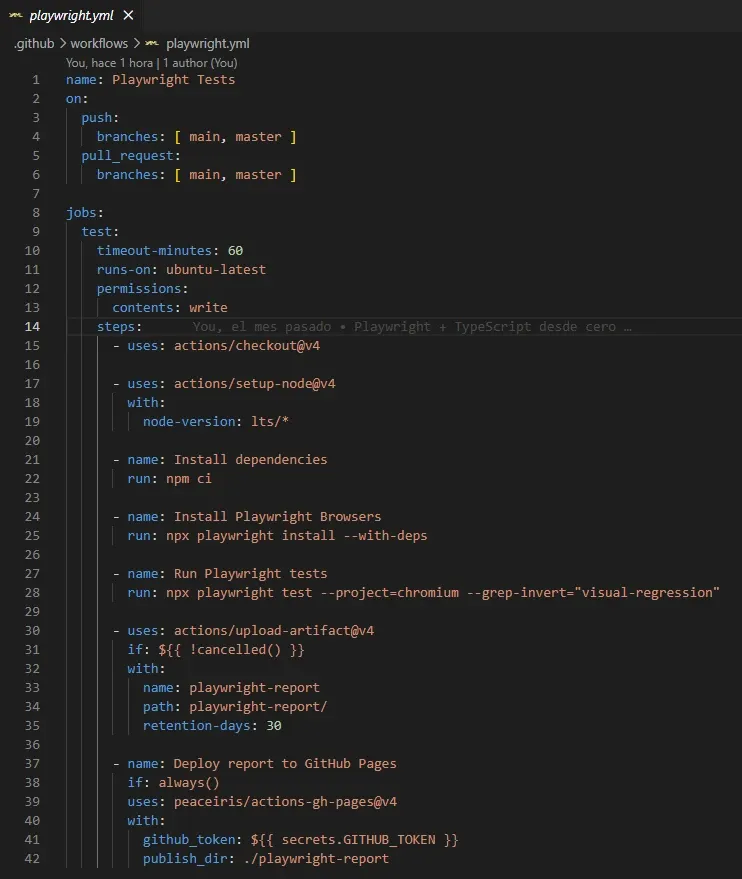The image size is (742, 879).
Task: Click 'timeout-minutes: 60' on line 10
Action: click(x=170, y=251)
